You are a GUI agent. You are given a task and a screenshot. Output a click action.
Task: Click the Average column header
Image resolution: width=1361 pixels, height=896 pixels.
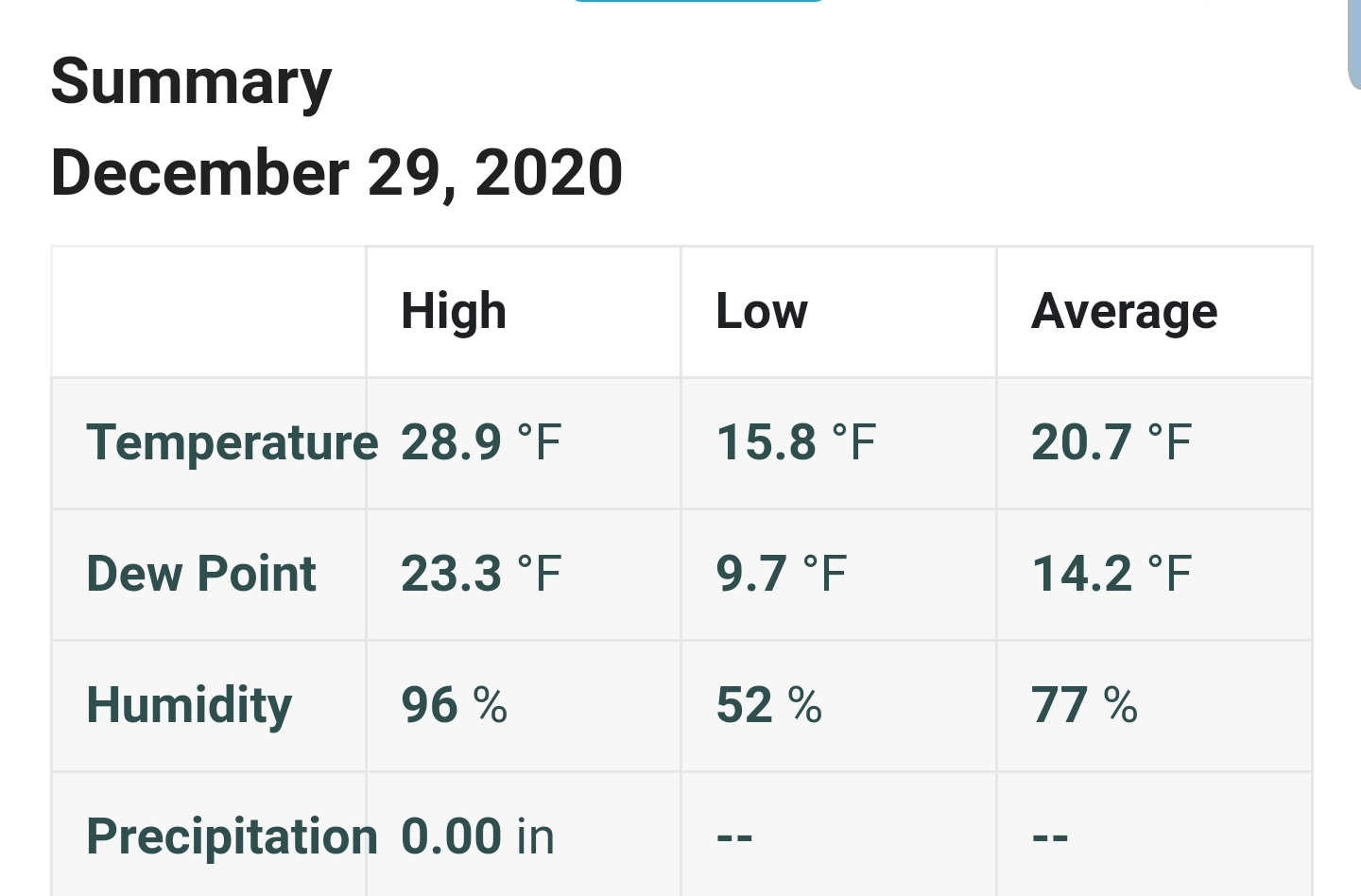1124,312
